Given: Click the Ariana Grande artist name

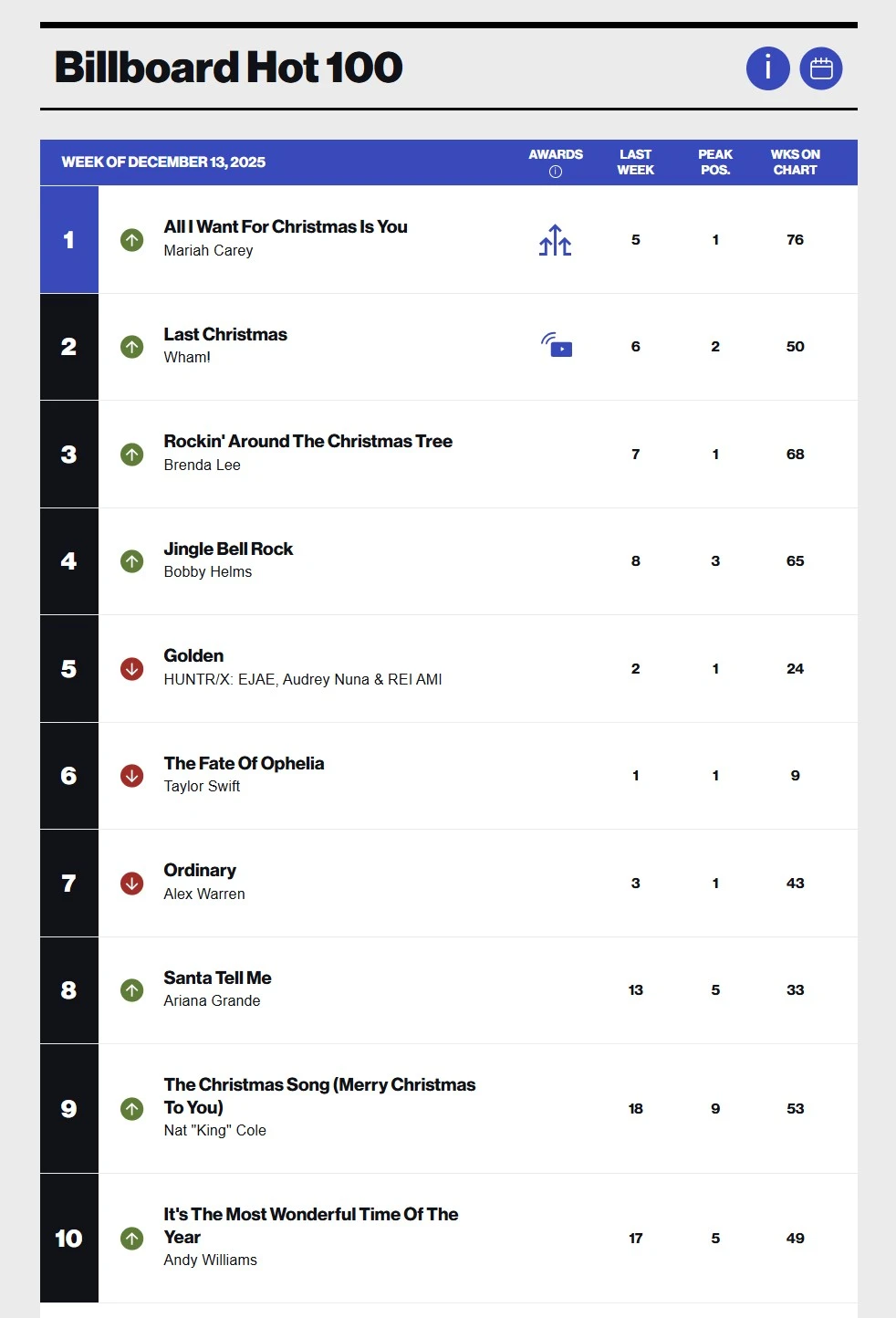Looking at the screenshot, I should [212, 1001].
